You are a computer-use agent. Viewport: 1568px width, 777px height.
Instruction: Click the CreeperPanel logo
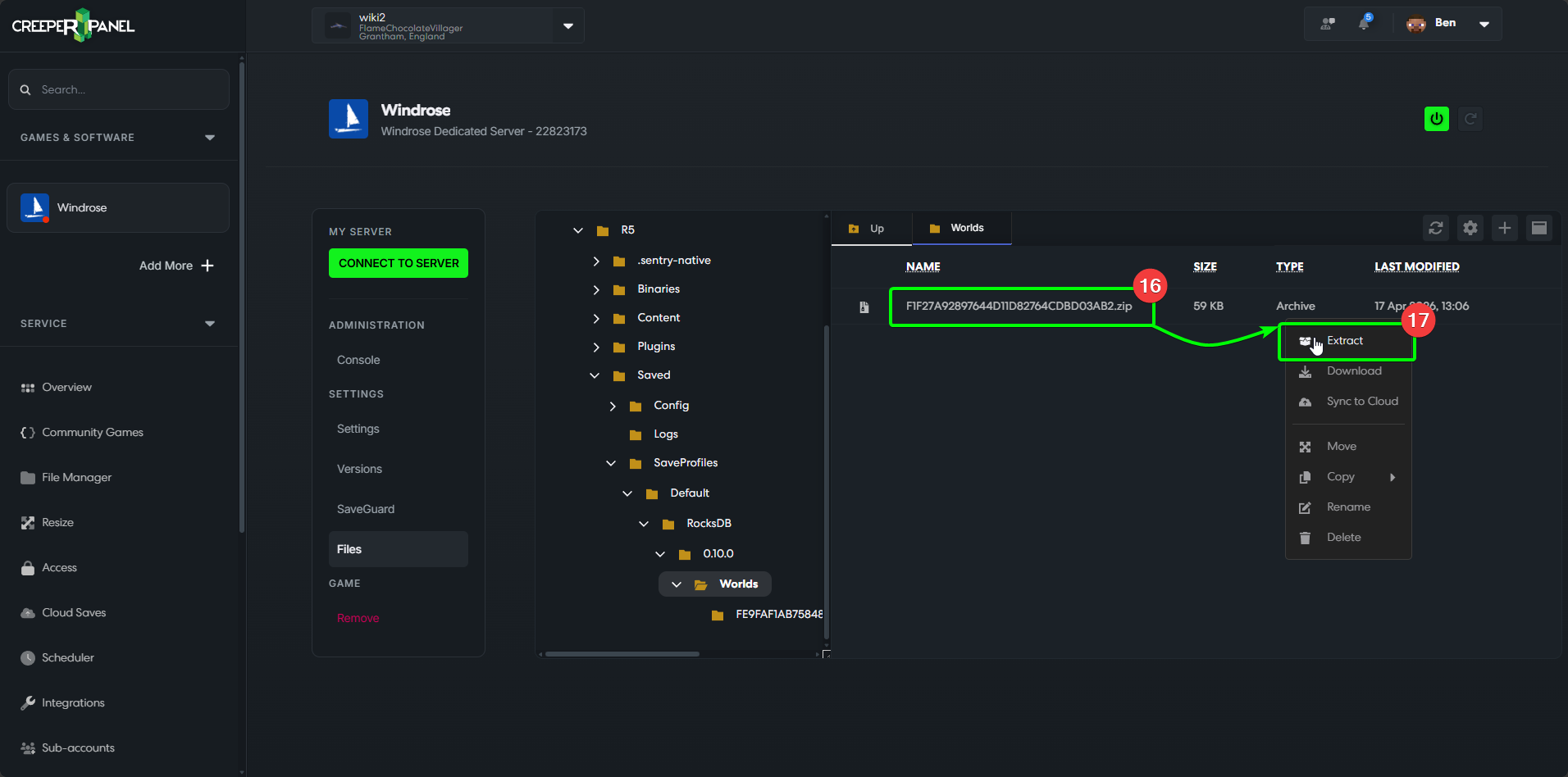tap(74, 25)
